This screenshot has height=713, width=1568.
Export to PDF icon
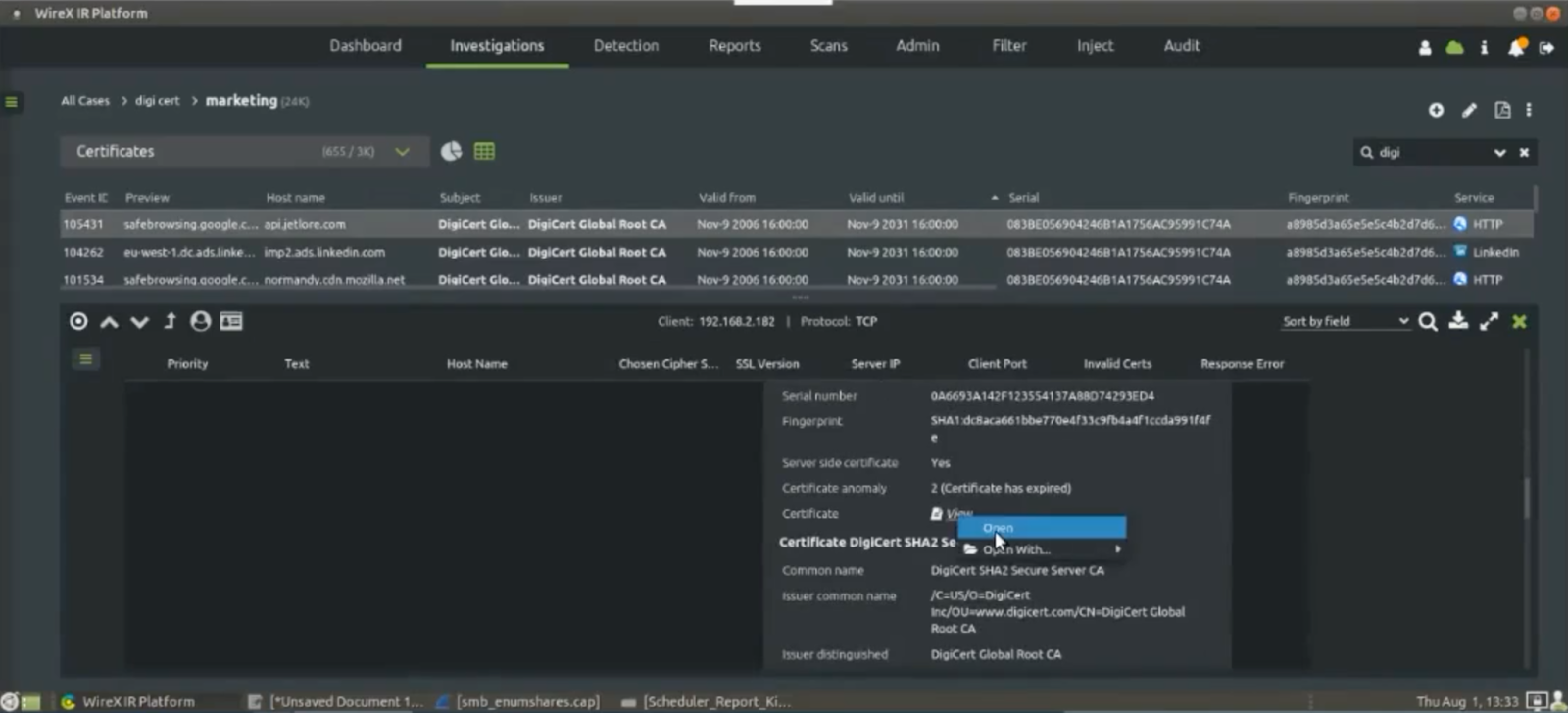pos(1502,110)
